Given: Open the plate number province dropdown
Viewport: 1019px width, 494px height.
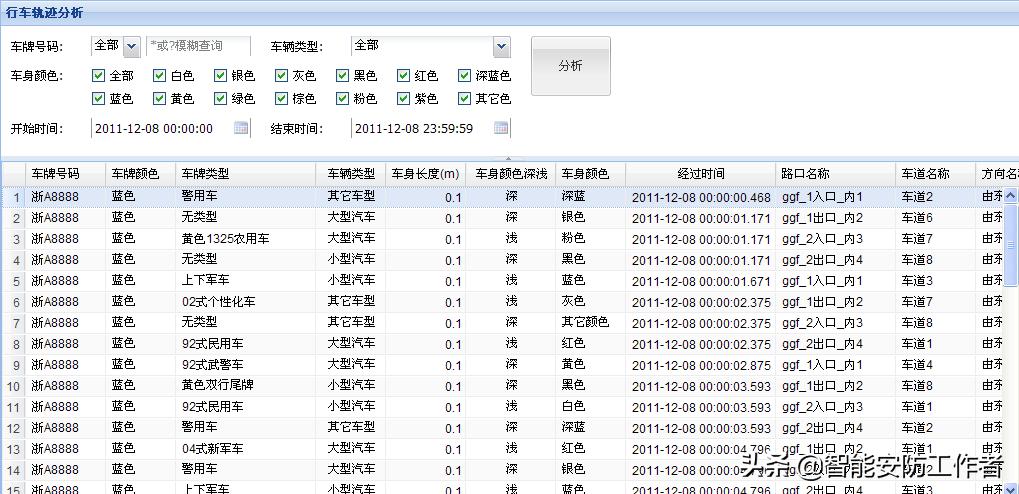Looking at the screenshot, I should 131,46.
